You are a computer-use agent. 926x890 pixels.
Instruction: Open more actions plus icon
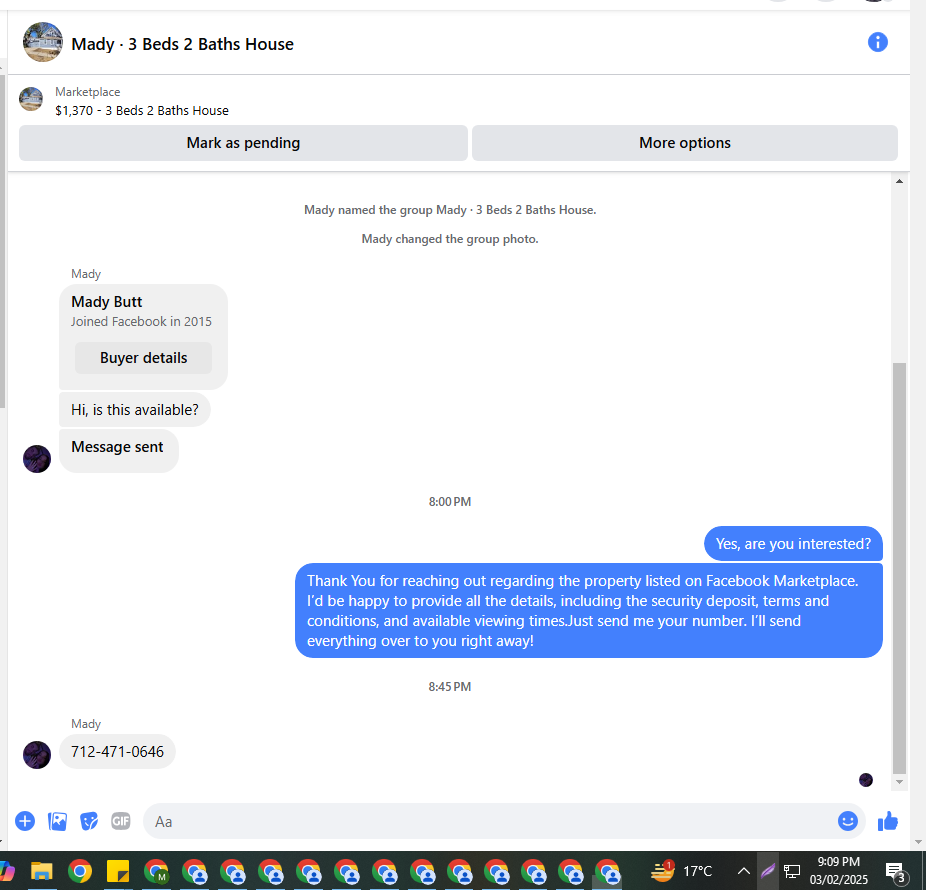(x=25, y=821)
